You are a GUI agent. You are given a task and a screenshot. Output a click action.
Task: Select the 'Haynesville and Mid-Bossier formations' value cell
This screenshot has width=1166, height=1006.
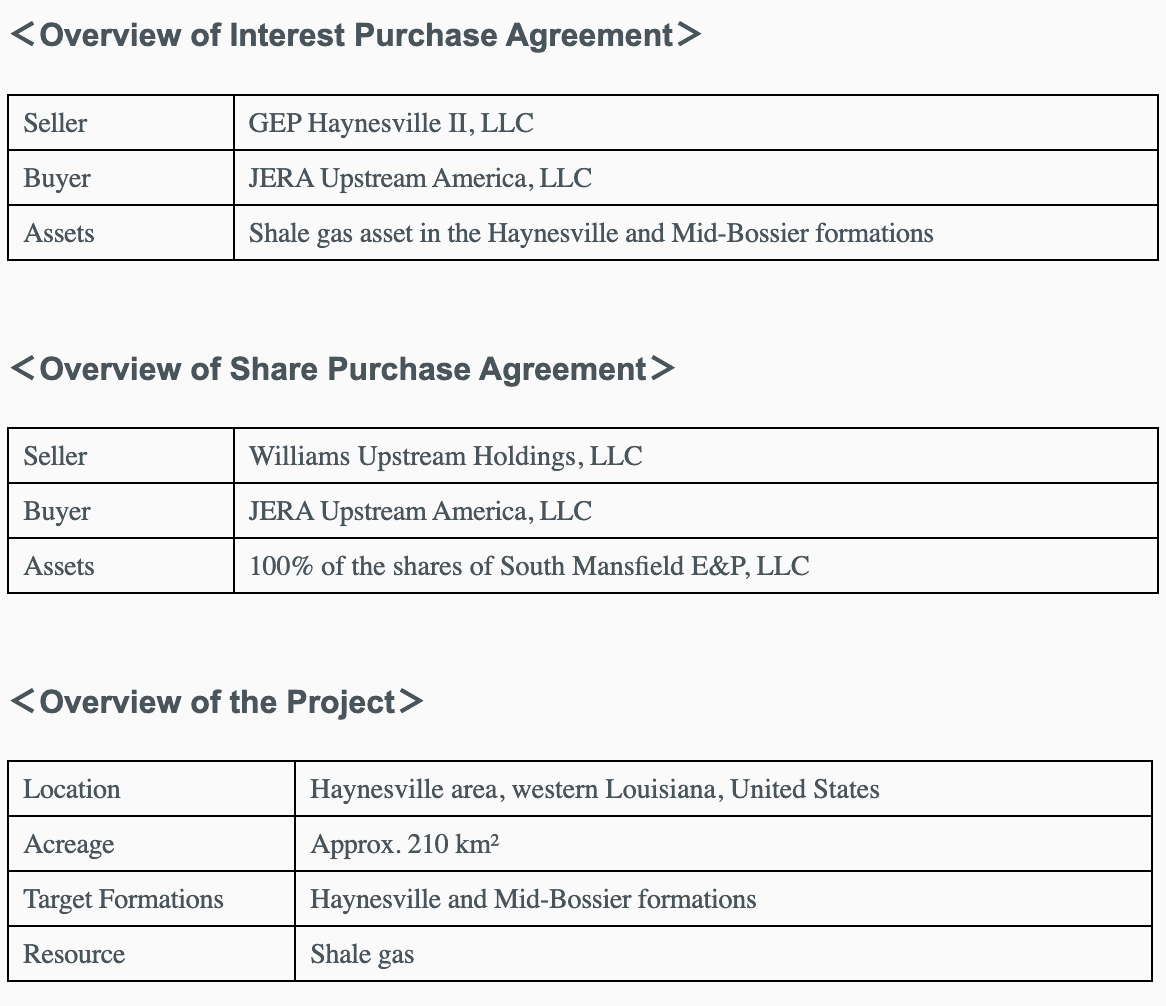533,899
